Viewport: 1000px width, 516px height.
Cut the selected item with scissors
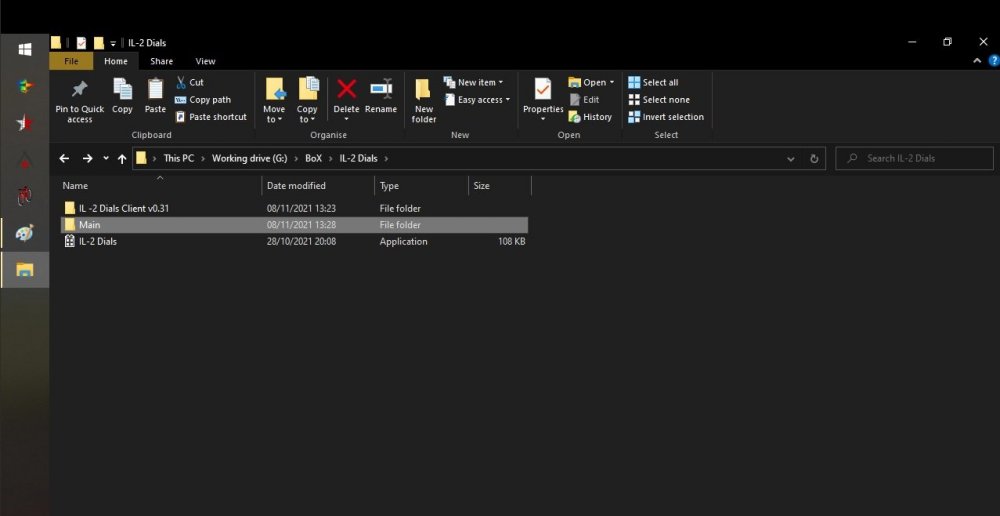tap(189, 82)
